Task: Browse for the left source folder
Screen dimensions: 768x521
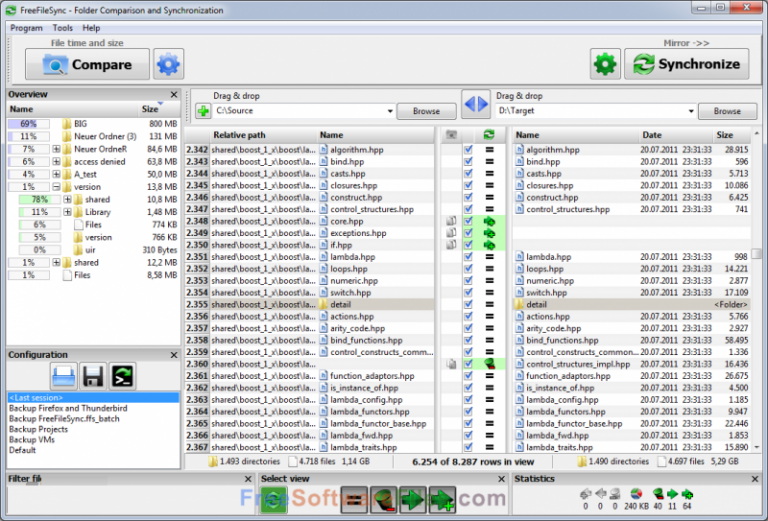Action: click(426, 111)
